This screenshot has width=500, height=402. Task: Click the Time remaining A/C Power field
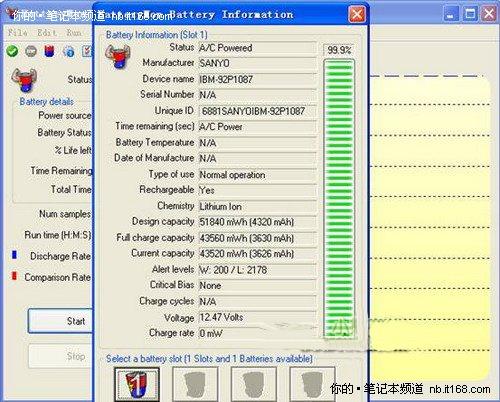[257, 127]
